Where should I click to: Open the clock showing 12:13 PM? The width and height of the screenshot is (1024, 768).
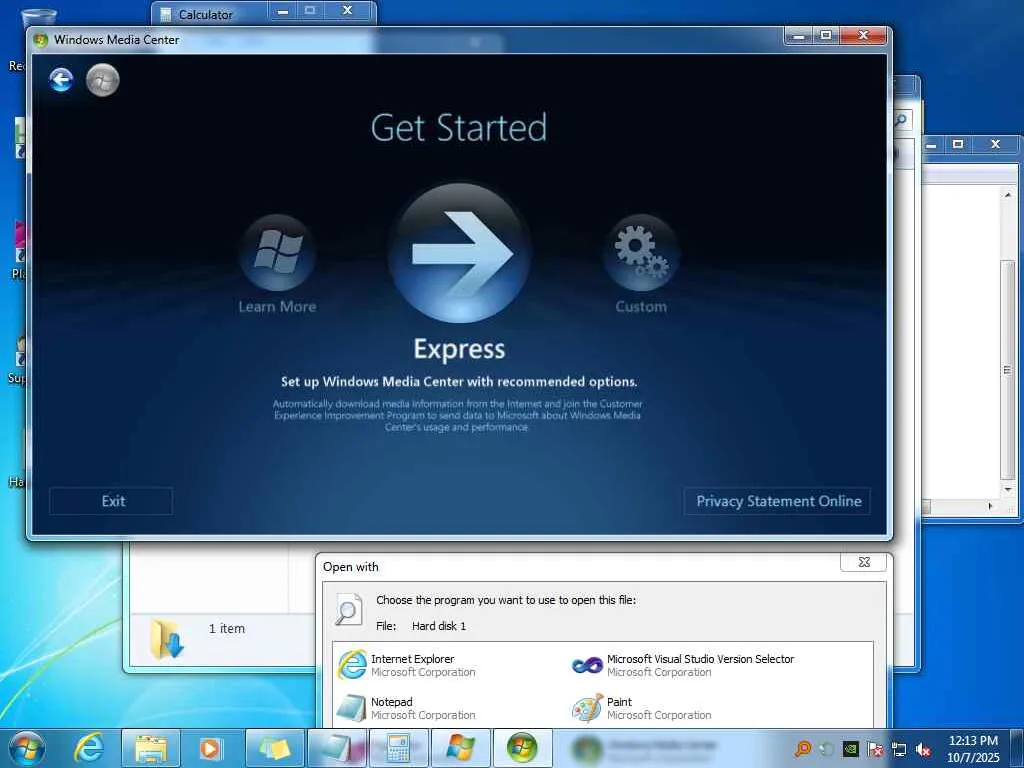(973, 749)
